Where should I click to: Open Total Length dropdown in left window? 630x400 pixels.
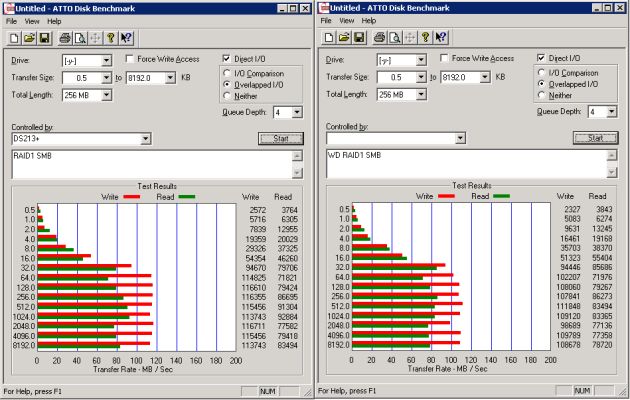point(106,95)
